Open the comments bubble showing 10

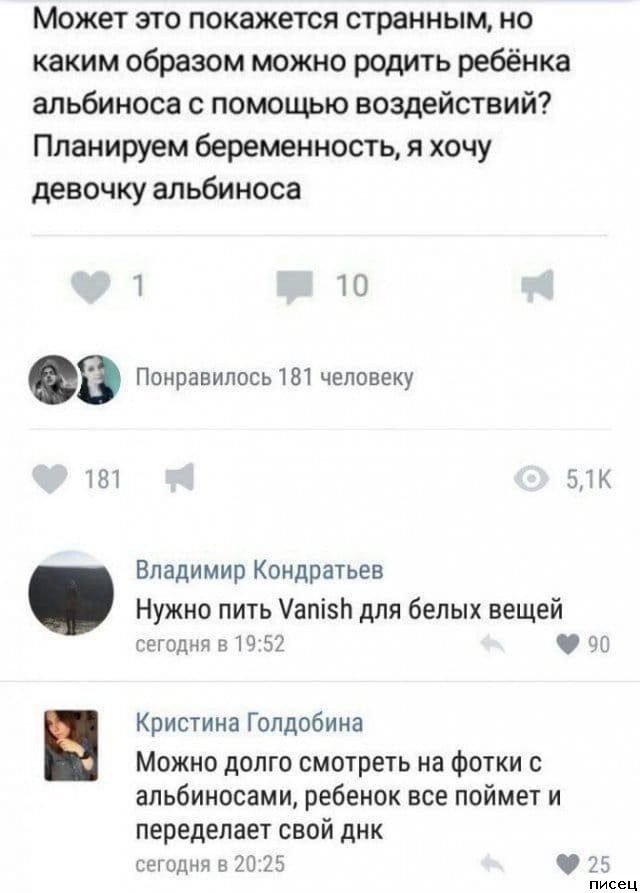pyautogui.click(x=295, y=286)
